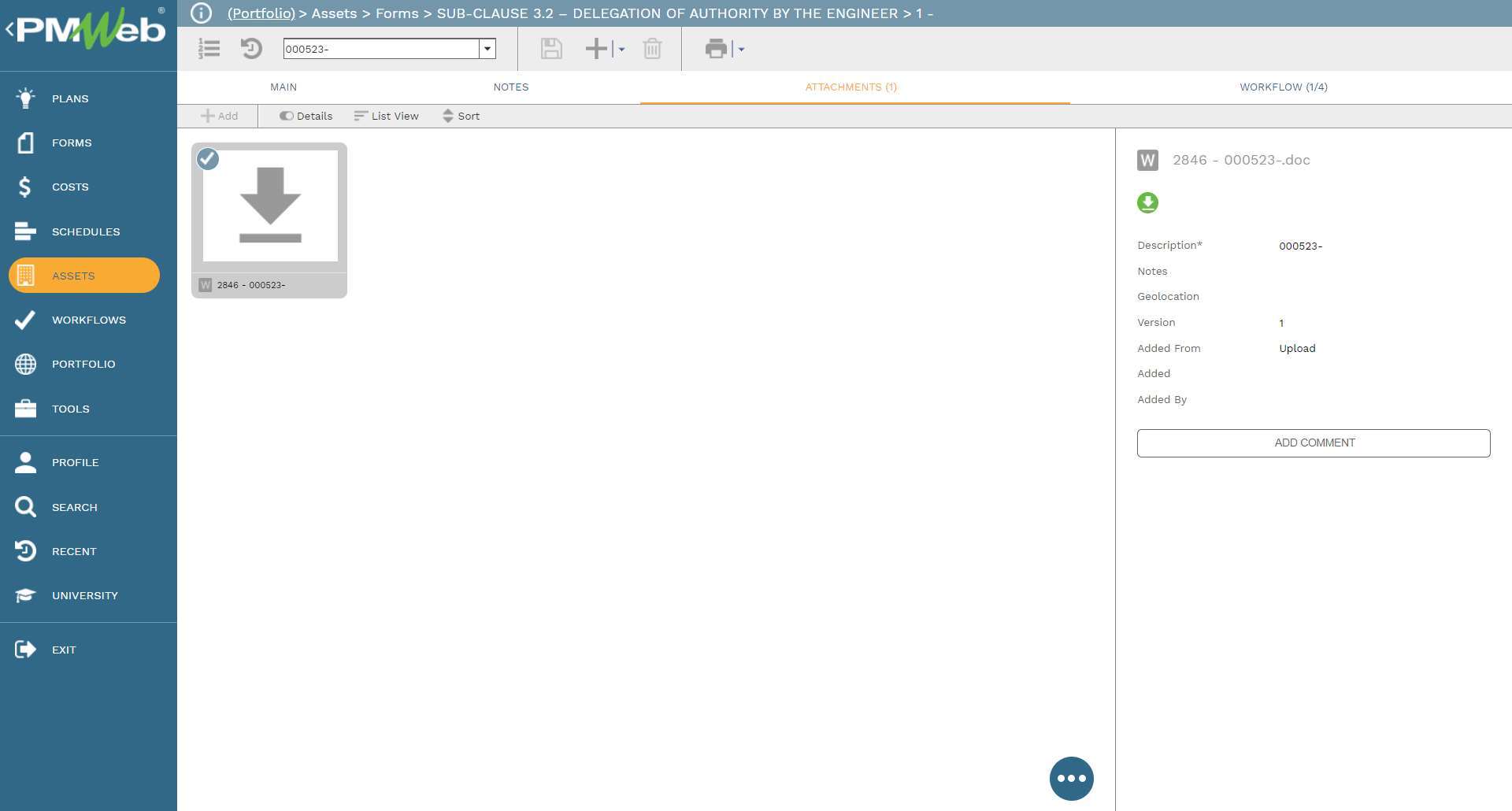Switch to List View
The height and width of the screenshot is (811, 1512).
pyautogui.click(x=386, y=116)
